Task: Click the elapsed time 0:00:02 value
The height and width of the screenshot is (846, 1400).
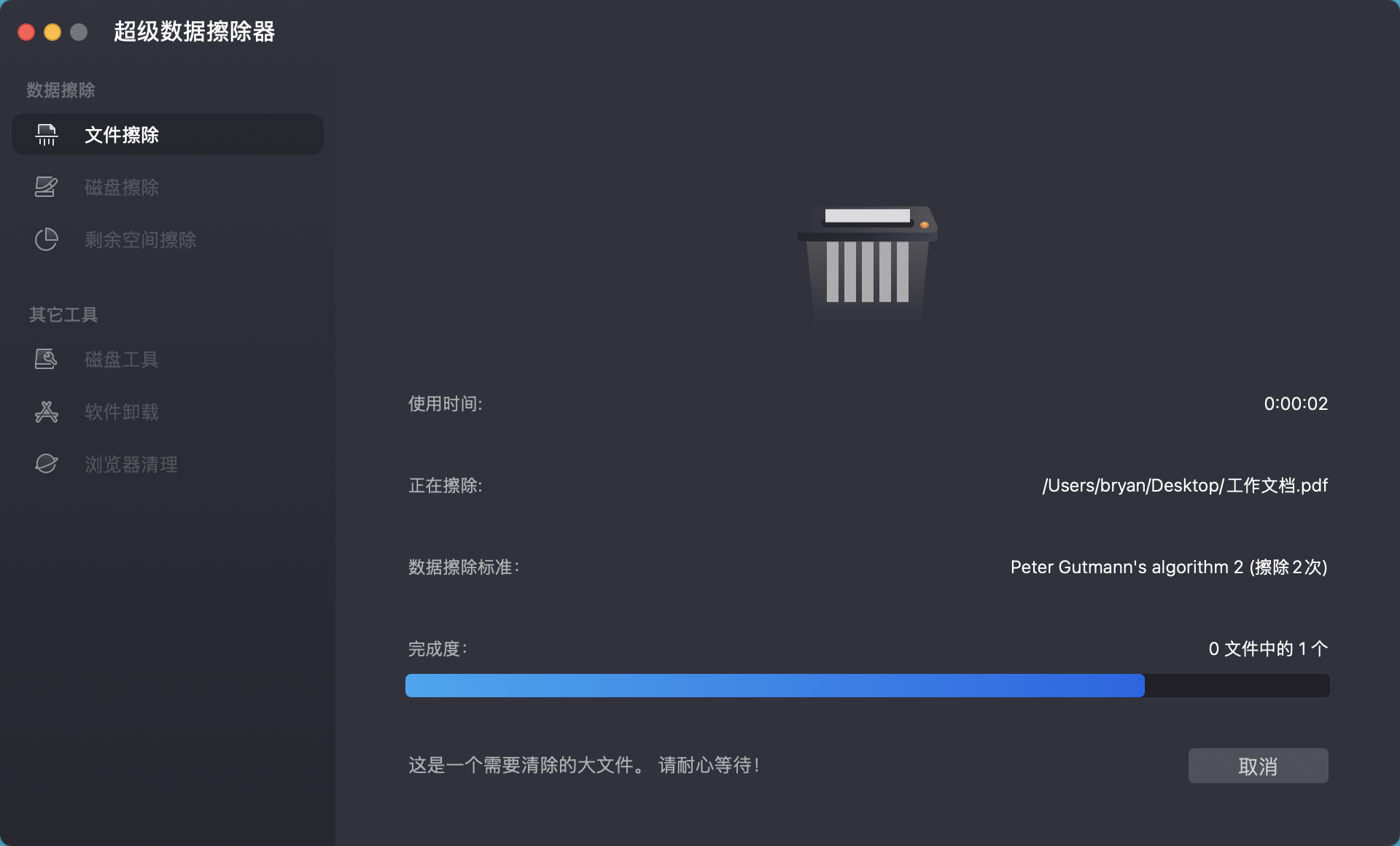Action: coord(1296,403)
